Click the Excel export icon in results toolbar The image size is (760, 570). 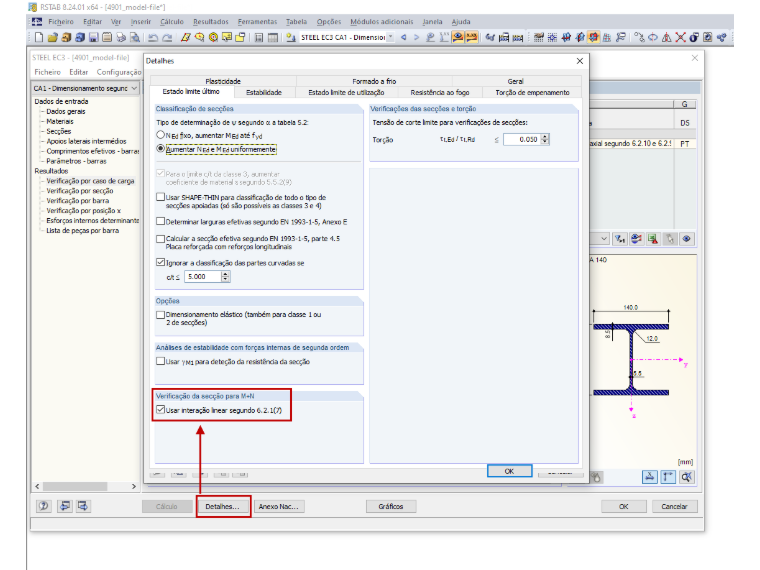click(653, 239)
